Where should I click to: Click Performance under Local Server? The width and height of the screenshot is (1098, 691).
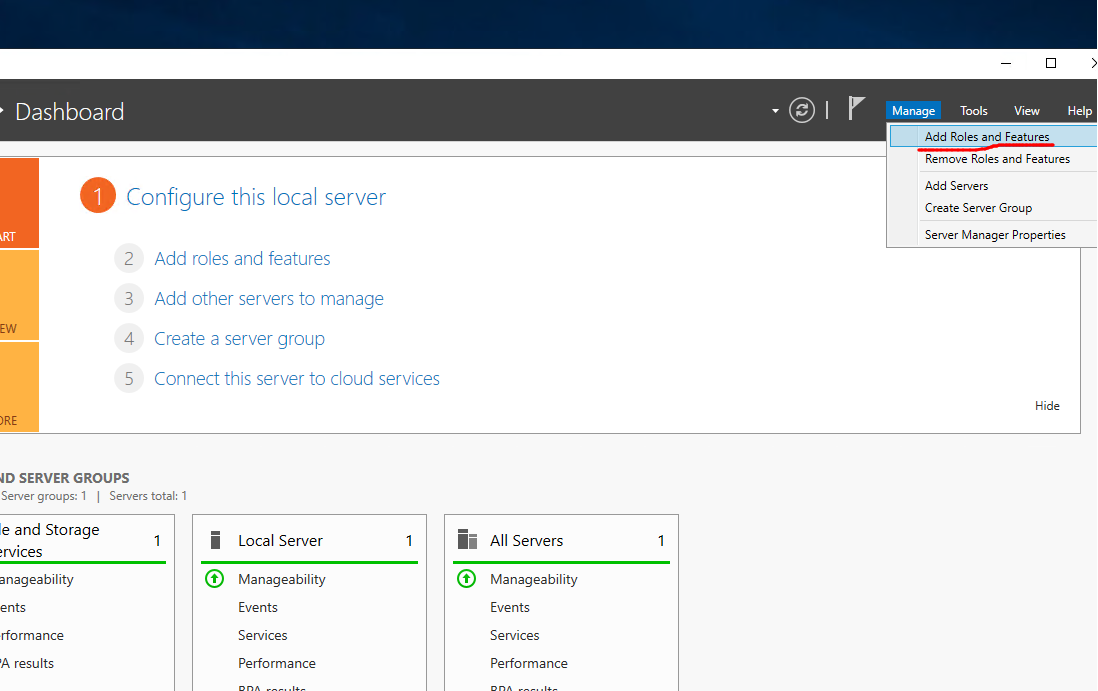[277, 663]
